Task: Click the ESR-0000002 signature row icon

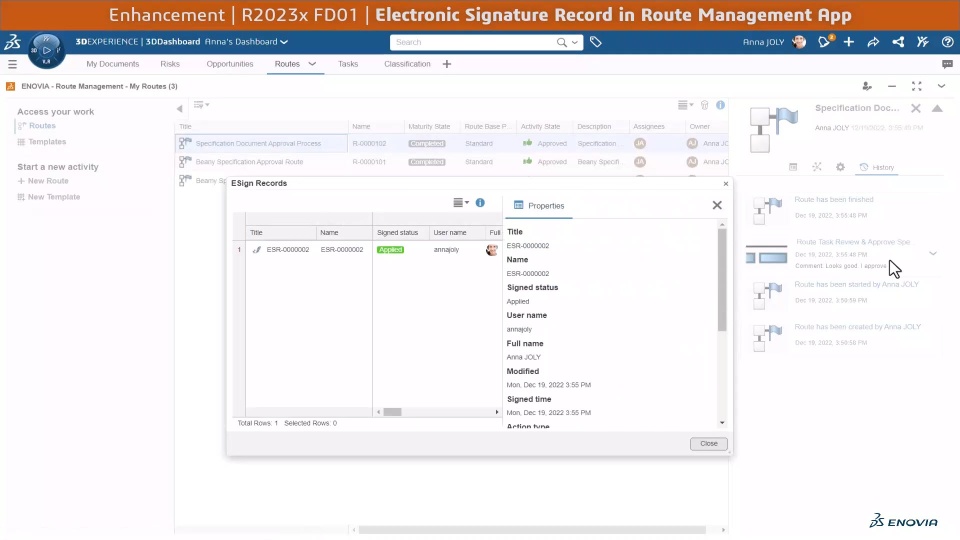Action: 257,250
